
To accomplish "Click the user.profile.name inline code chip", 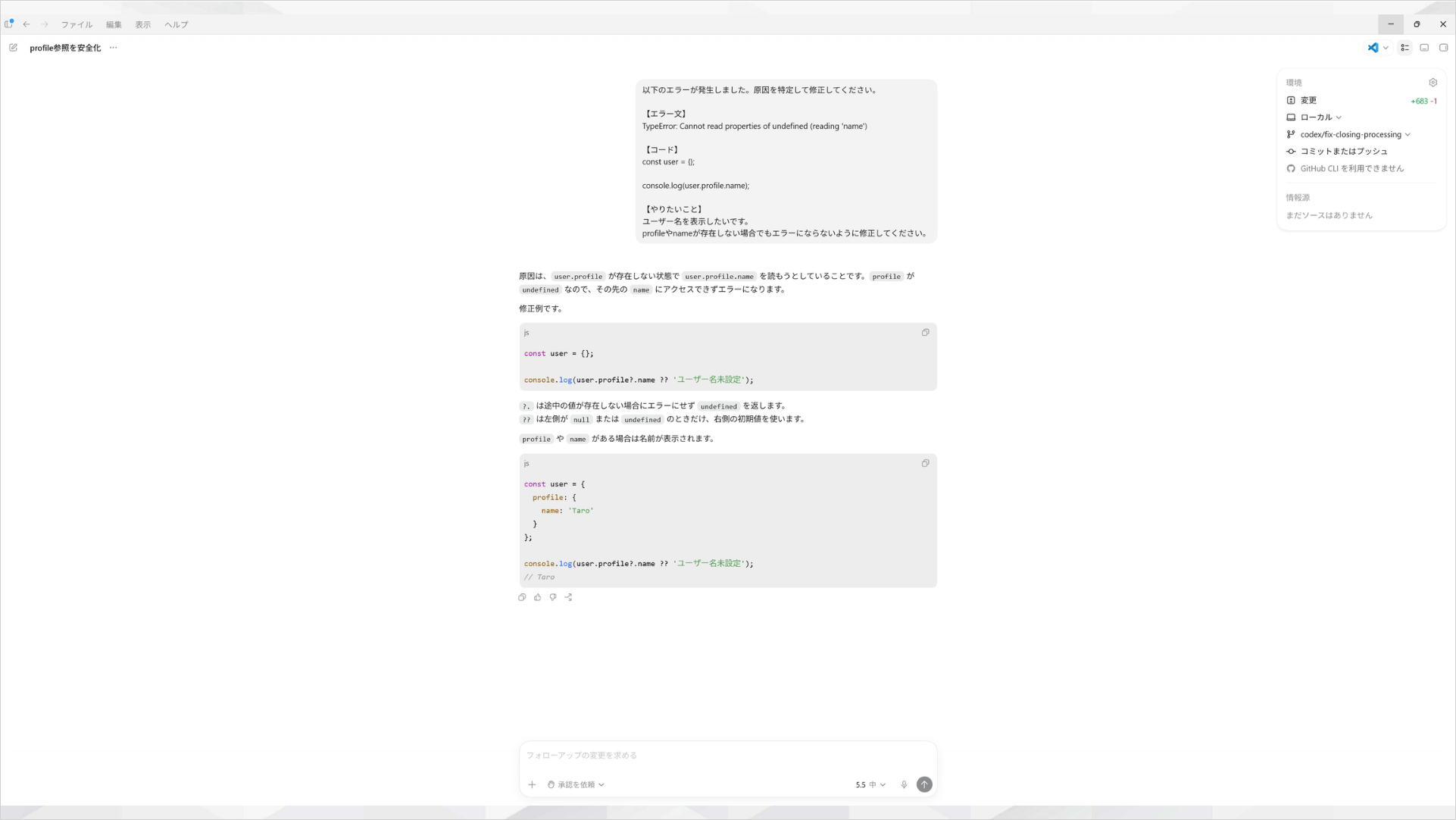I will click(x=719, y=277).
